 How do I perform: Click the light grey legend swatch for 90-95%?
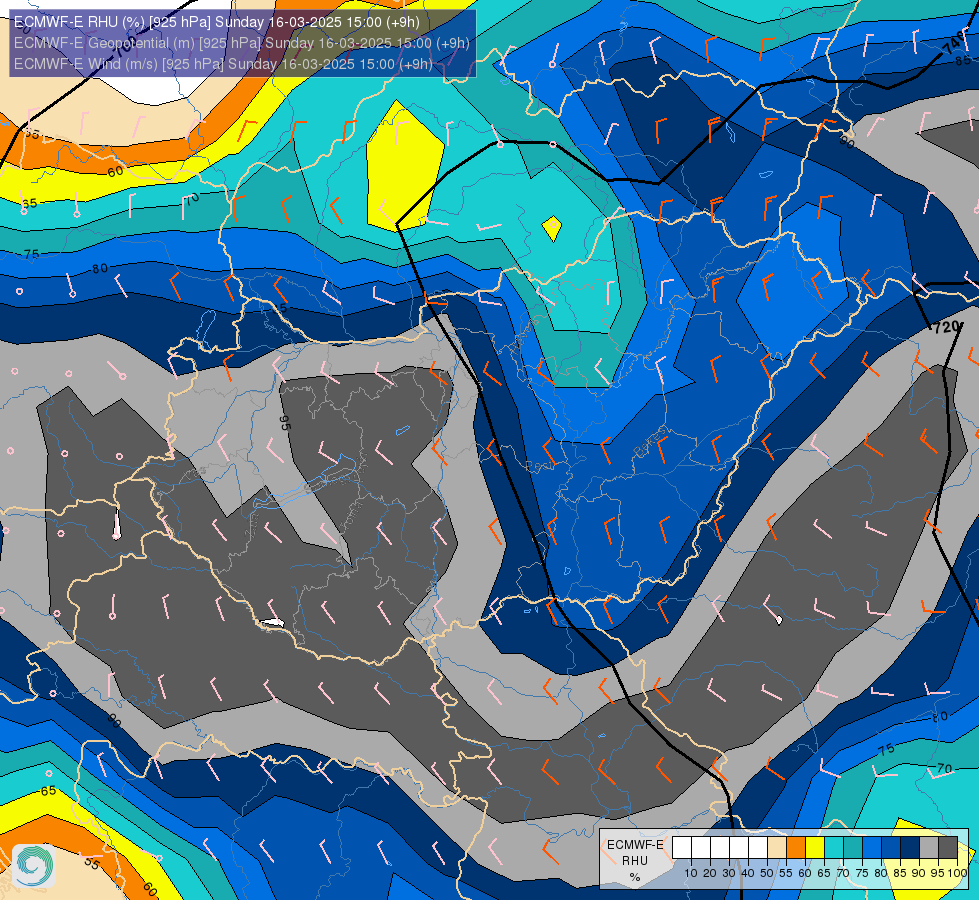pyautogui.click(x=929, y=848)
